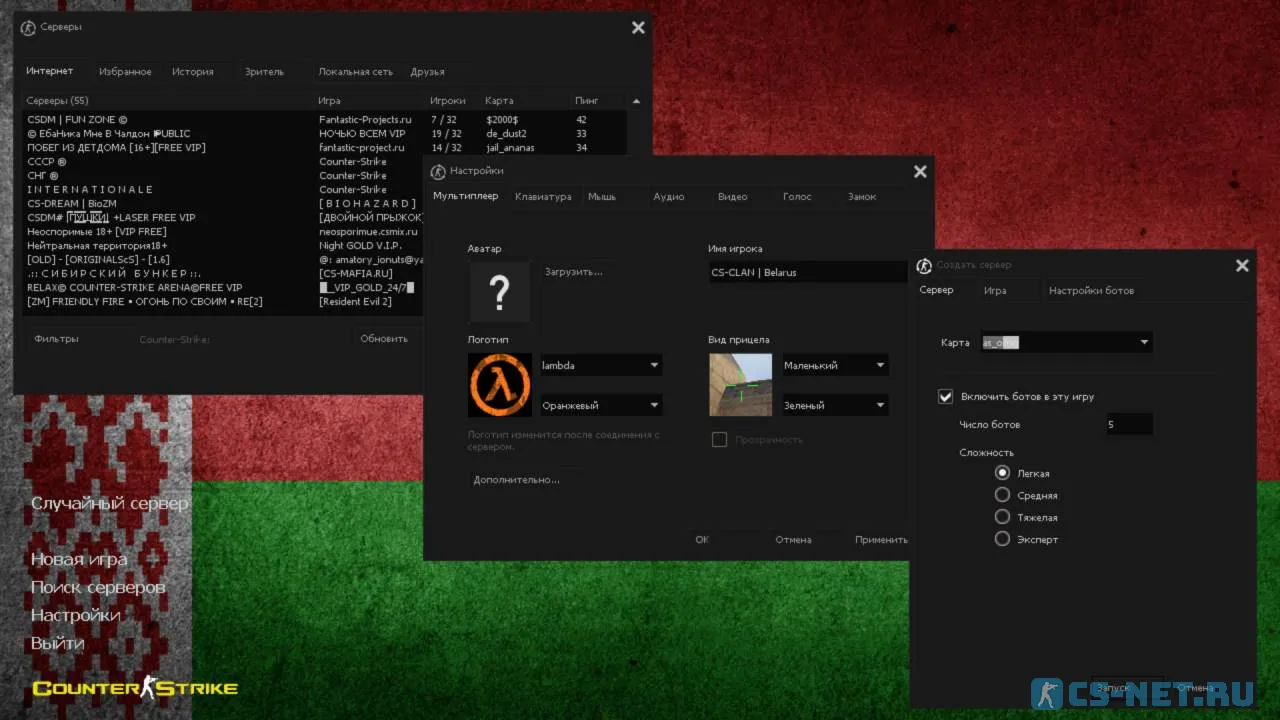Switch to Избранное tab
The height and width of the screenshot is (720, 1280).
[125, 72]
